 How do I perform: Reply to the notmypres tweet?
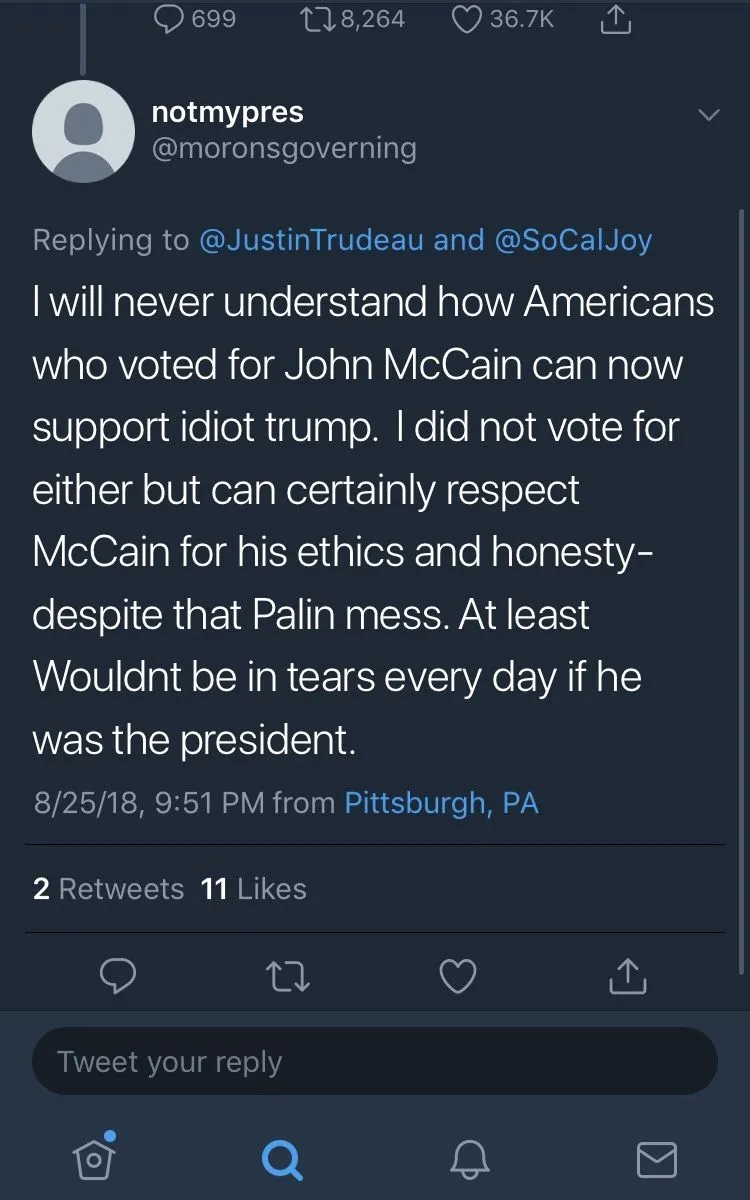coord(118,976)
